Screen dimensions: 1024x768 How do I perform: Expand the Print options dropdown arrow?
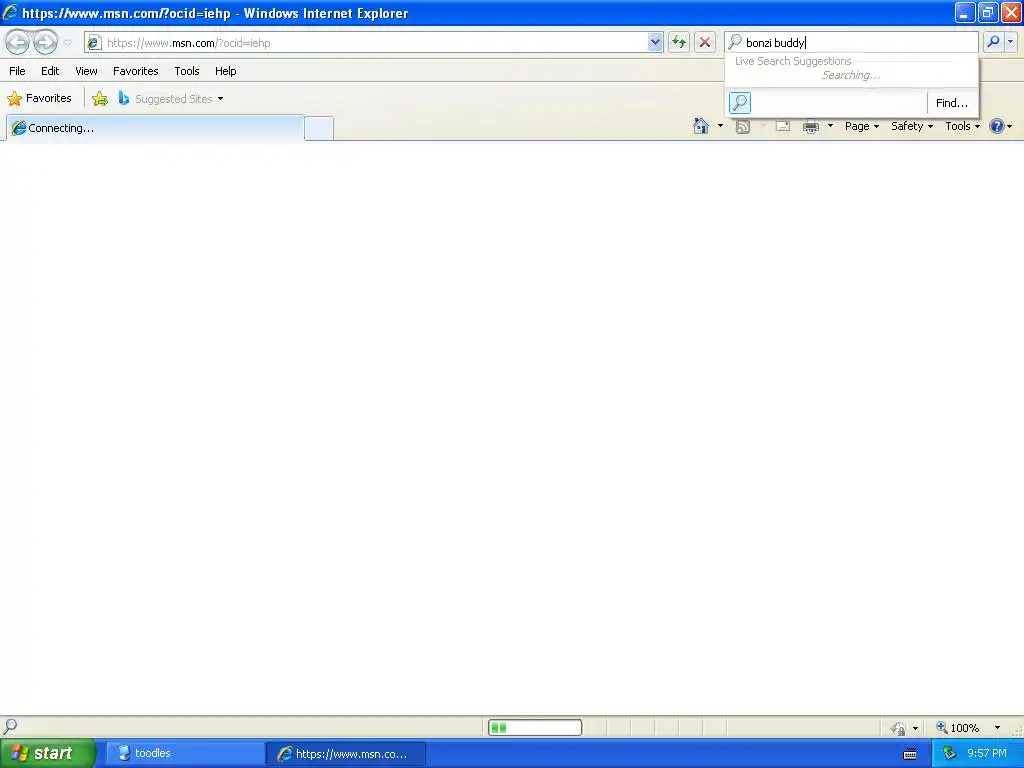coord(830,126)
